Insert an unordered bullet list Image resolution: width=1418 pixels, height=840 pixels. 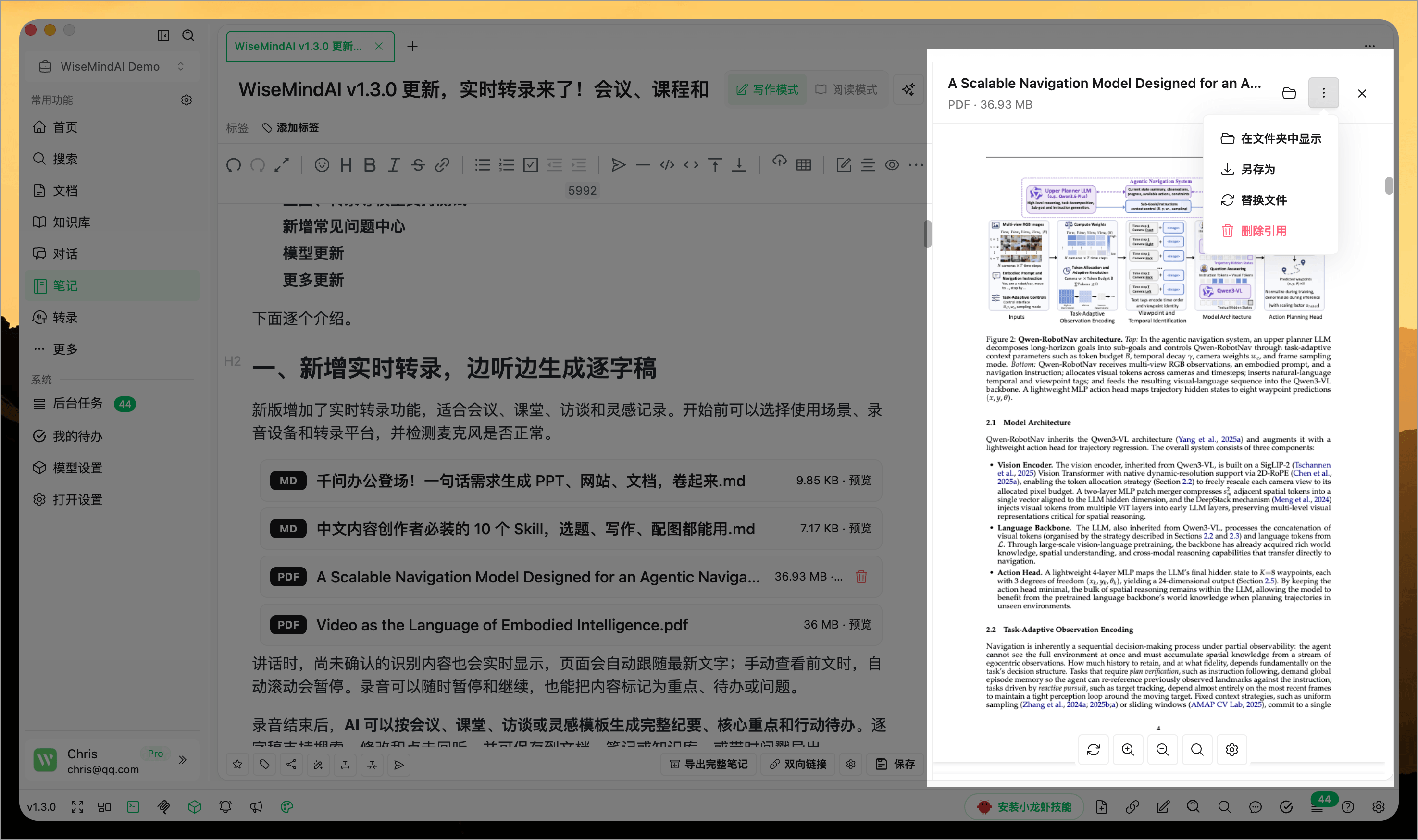tap(482, 165)
